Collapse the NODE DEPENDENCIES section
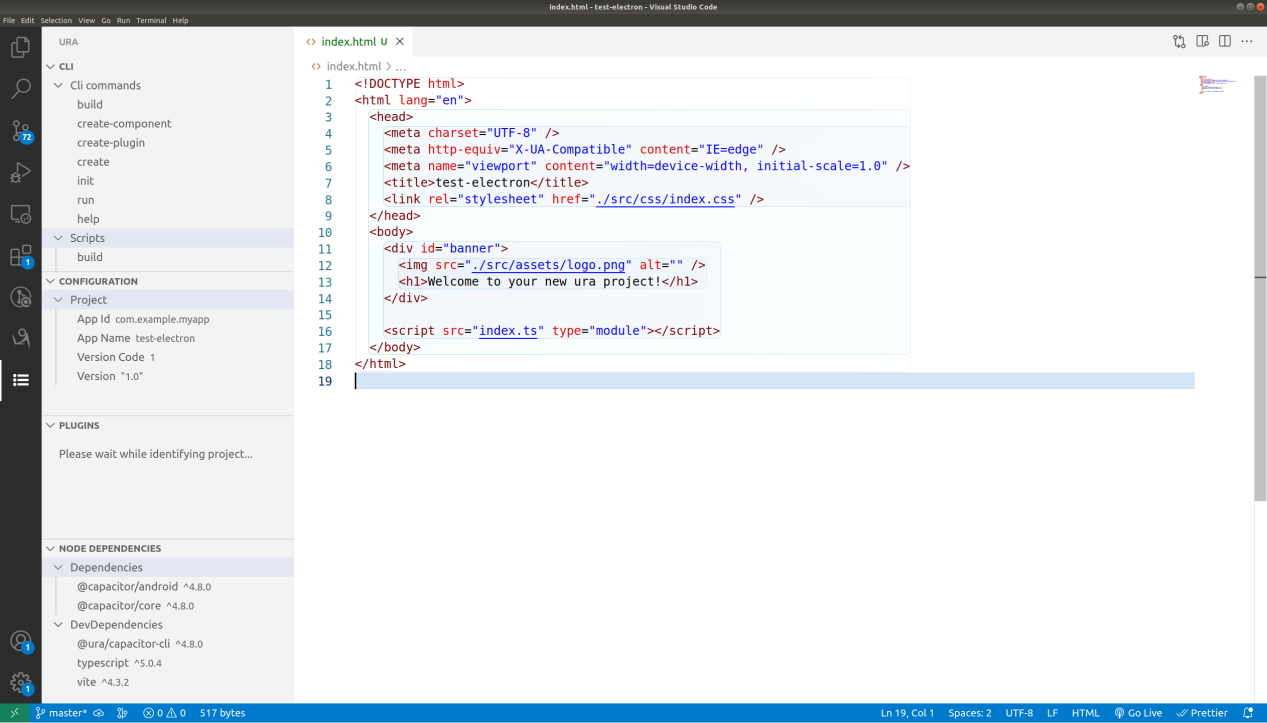Viewport: 1267px width, 723px height. 168,548
